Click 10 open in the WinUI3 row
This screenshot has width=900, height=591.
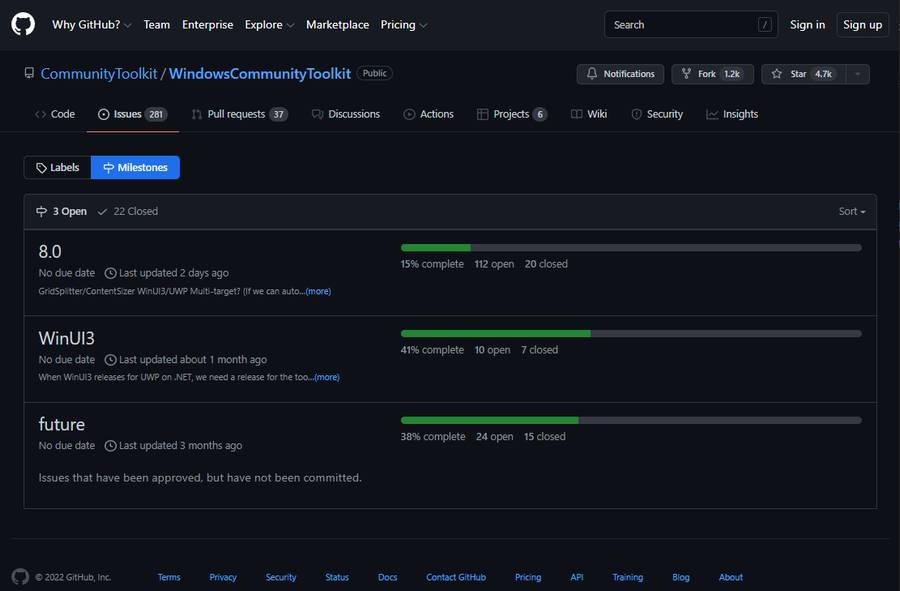tap(492, 350)
